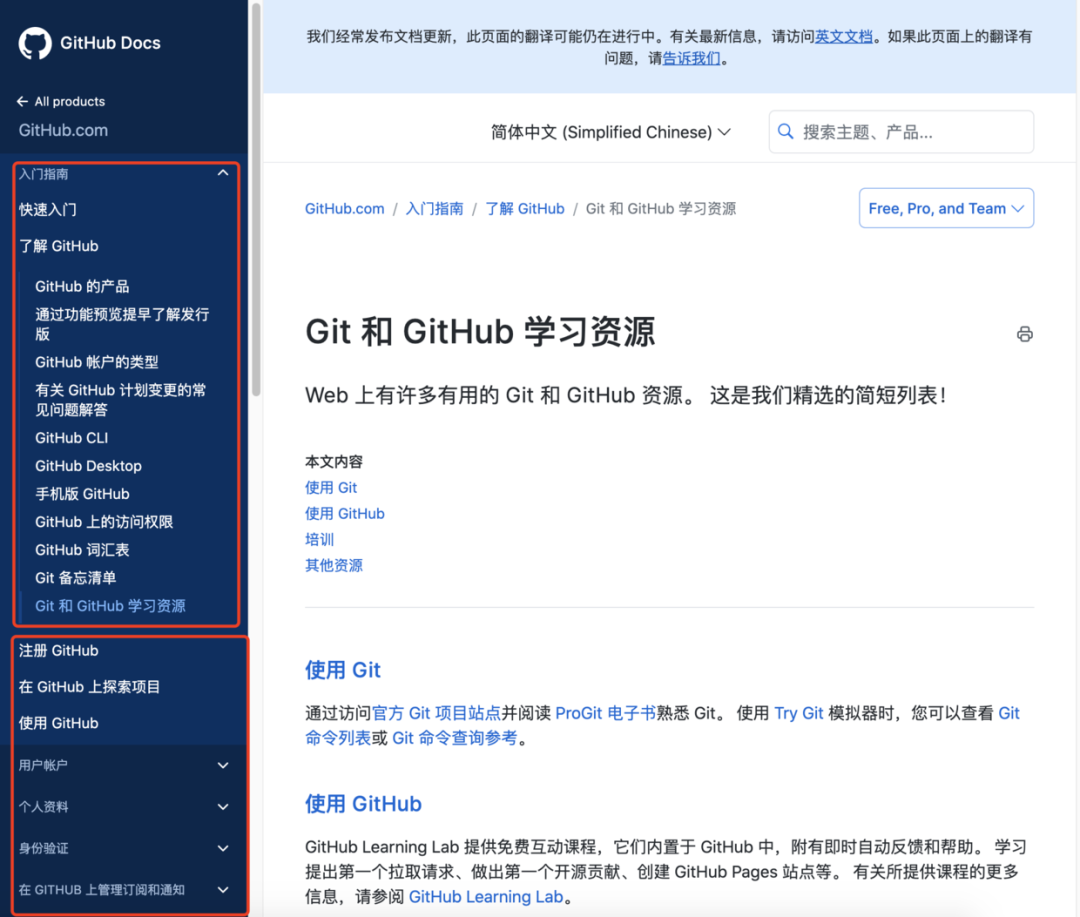Open ProGit 电子书 link
Screen dimensions: 1080x917
click(605, 713)
